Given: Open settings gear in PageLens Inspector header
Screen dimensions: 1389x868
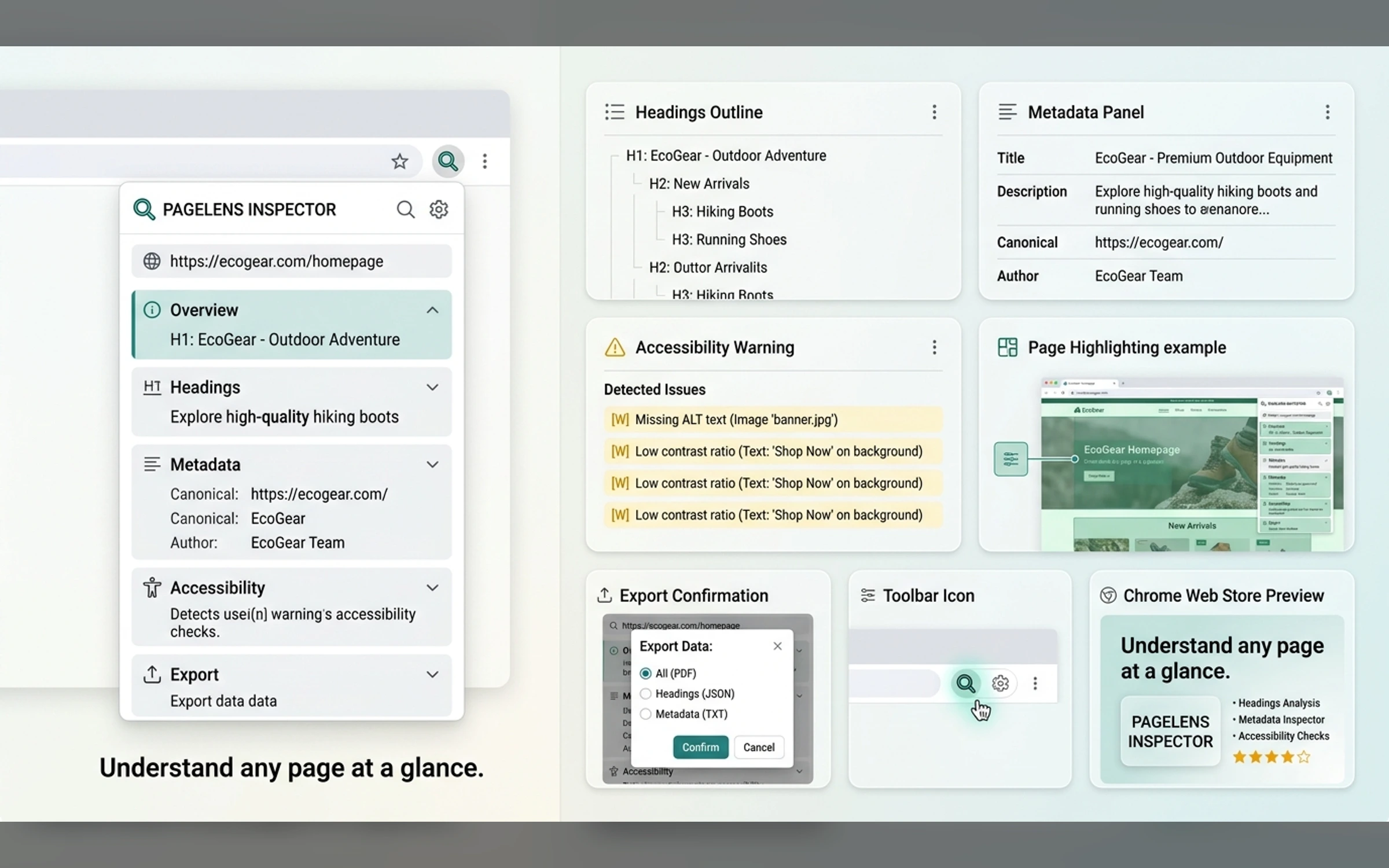Looking at the screenshot, I should coord(439,209).
